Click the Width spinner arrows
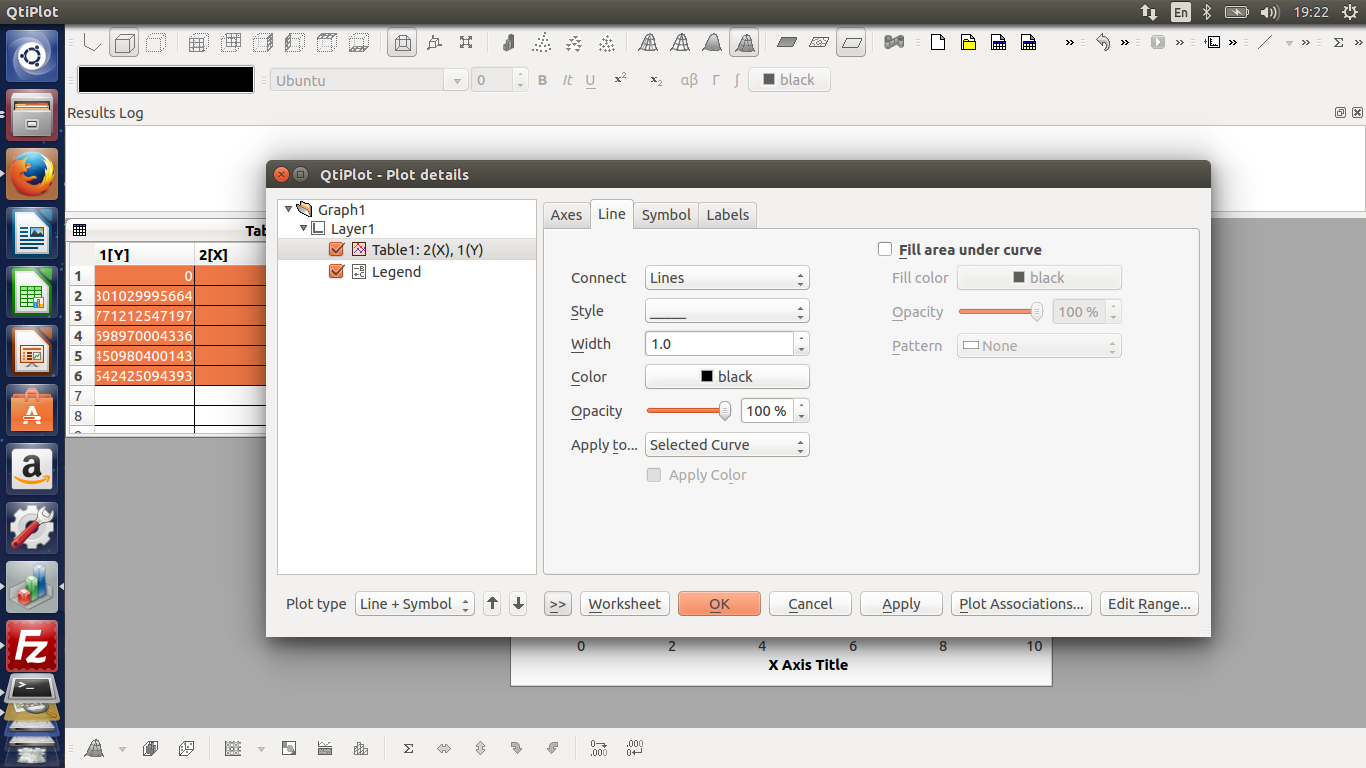This screenshot has width=1366, height=768. 801,344
